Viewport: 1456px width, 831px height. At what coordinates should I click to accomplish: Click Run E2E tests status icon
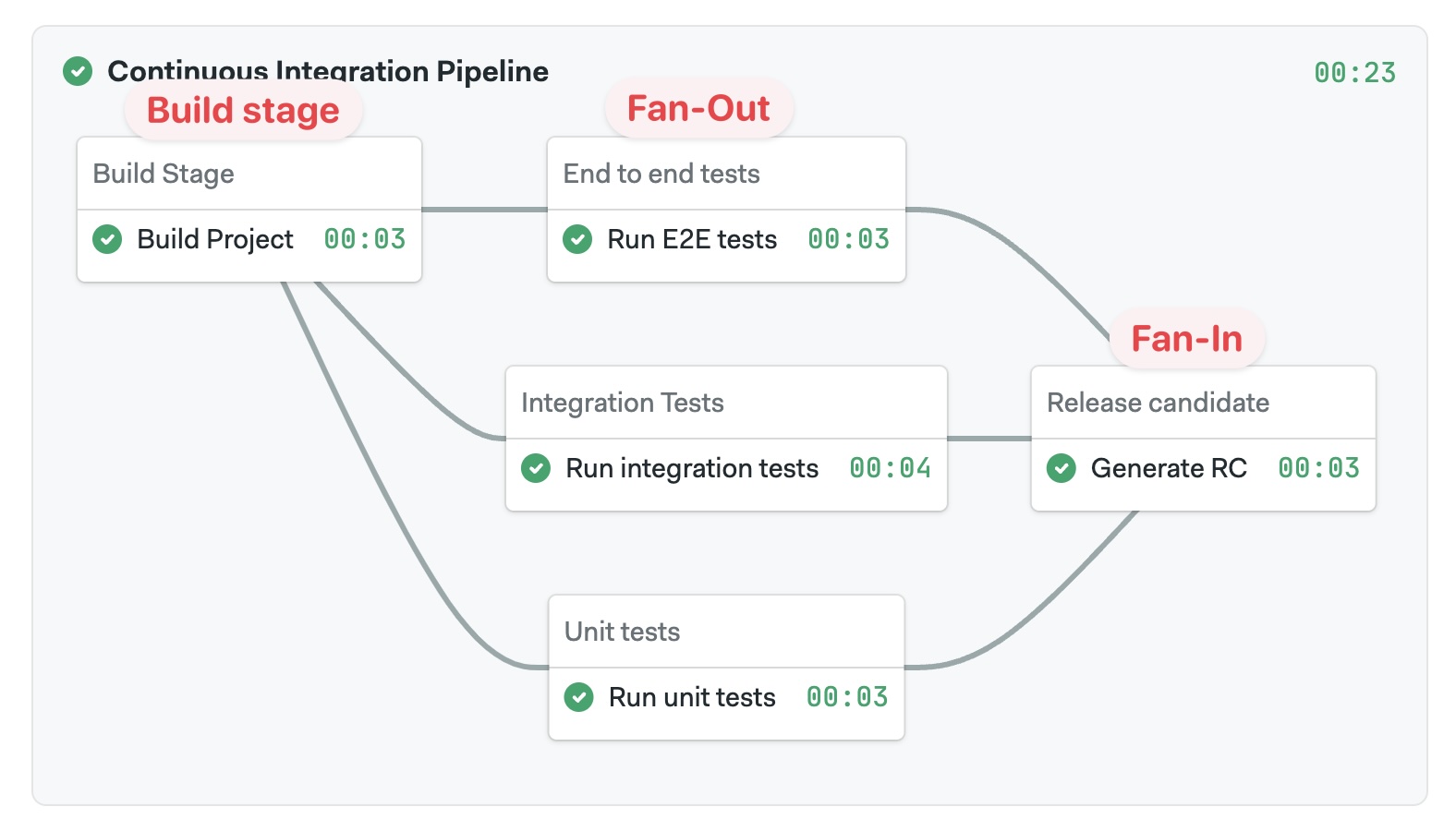[x=577, y=239]
